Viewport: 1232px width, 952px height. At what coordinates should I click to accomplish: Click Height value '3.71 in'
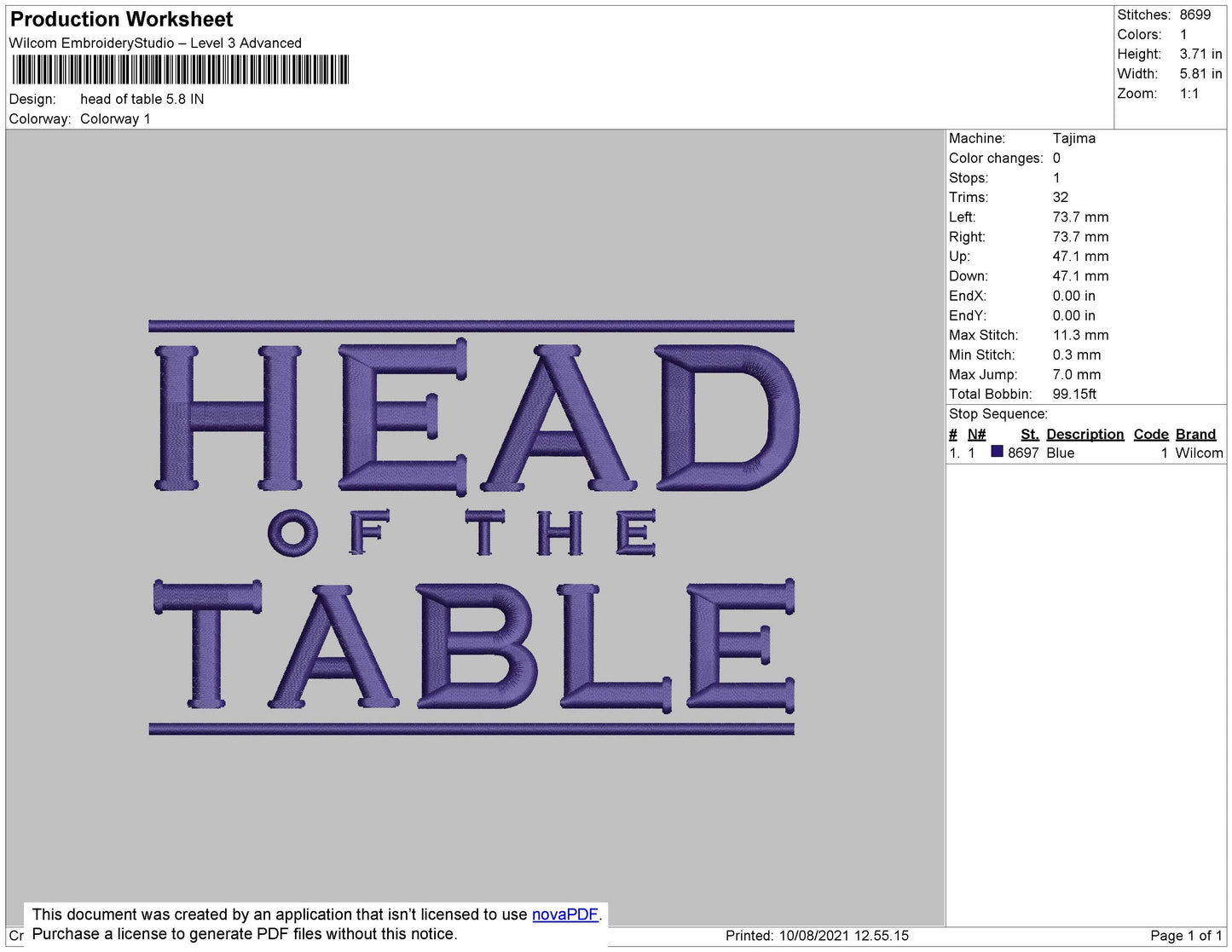coord(1200,54)
